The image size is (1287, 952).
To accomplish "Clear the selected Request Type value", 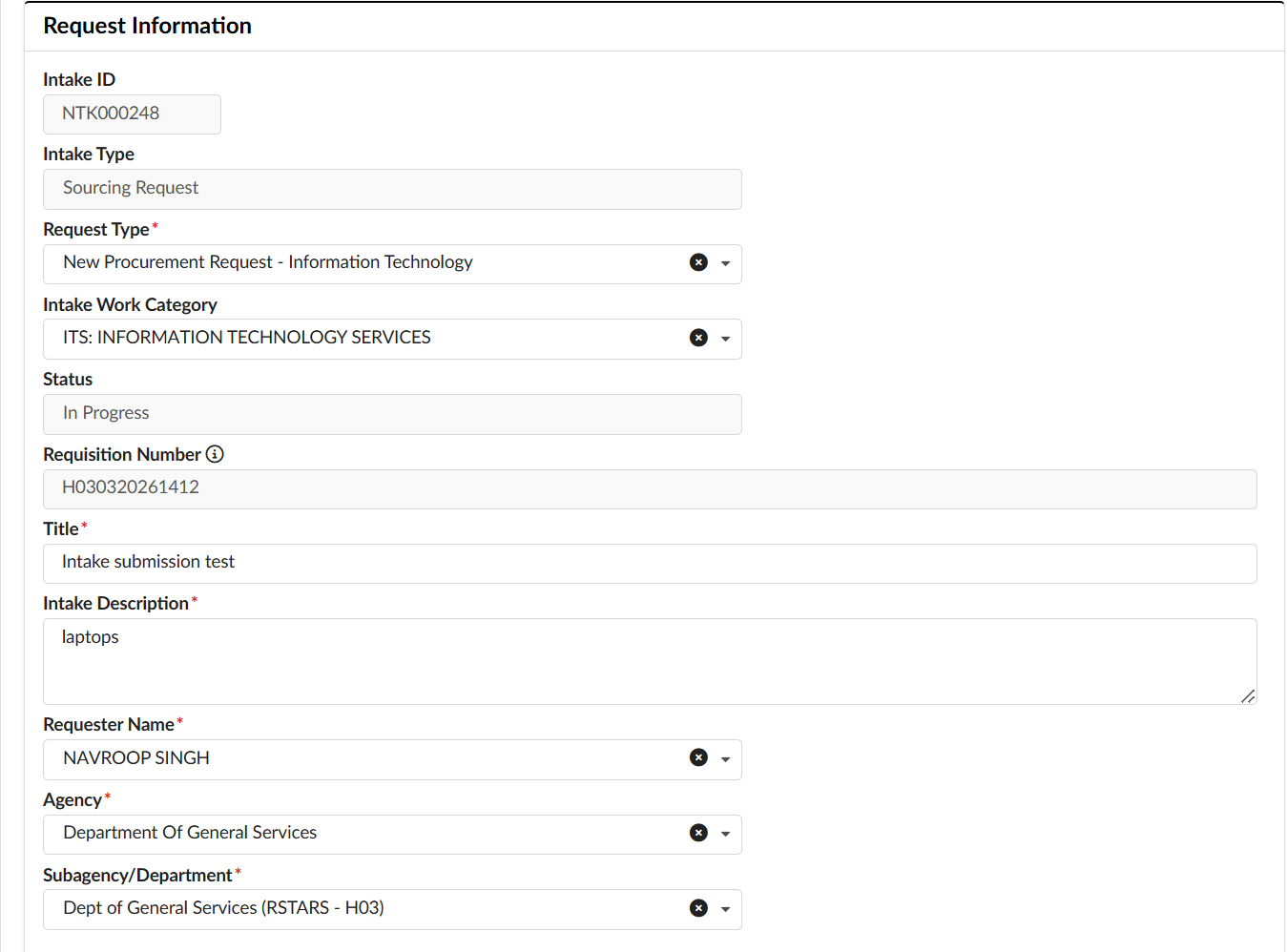I will pos(697,261).
